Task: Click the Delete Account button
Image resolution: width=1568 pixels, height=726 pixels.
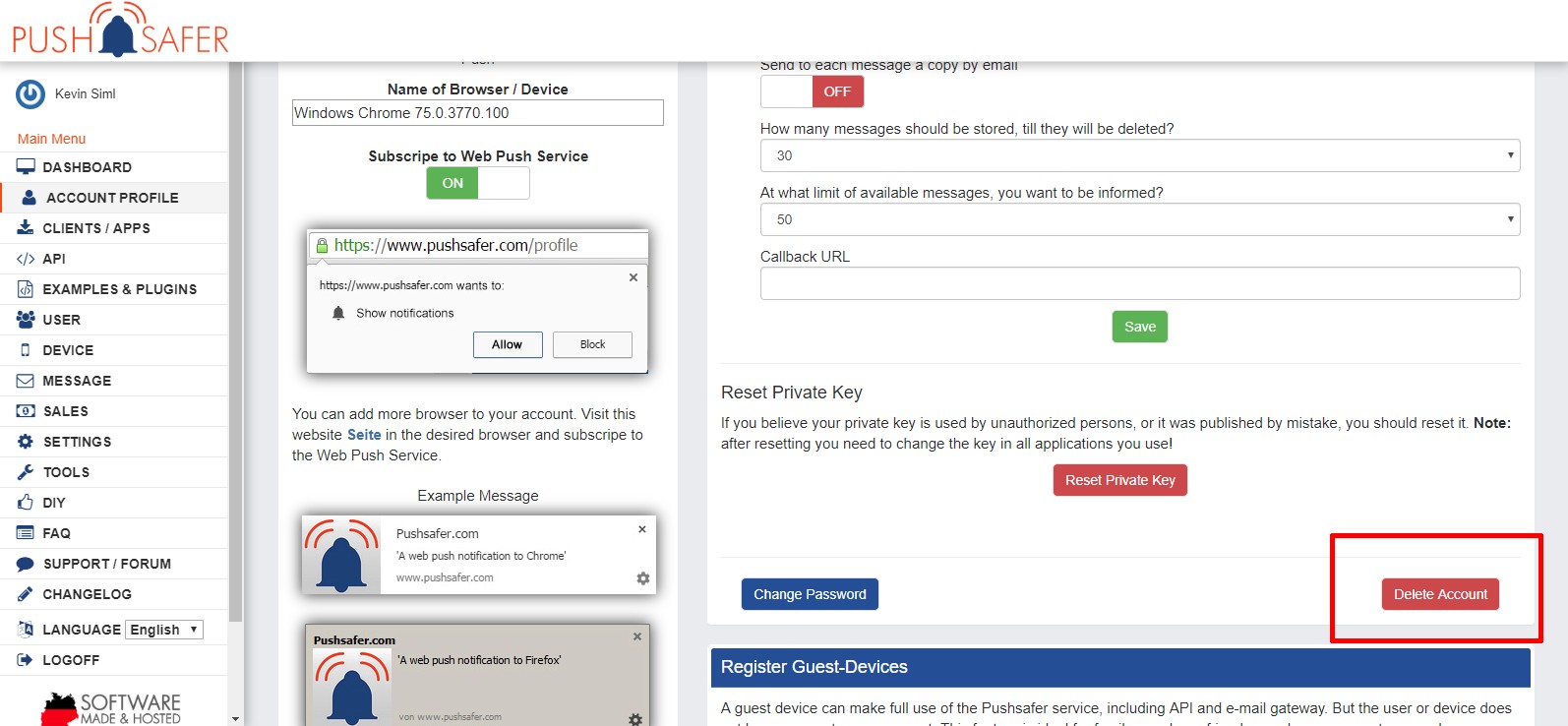Action: (x=1440, y=594)
